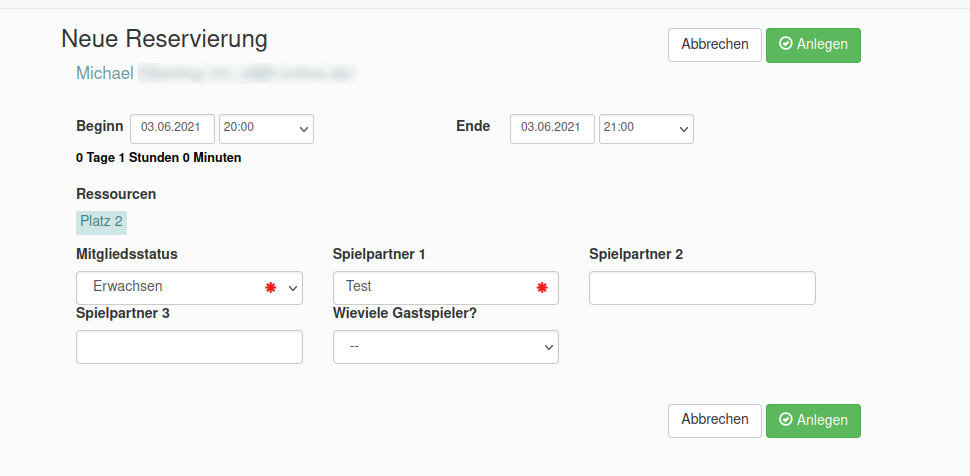Click the bottom Anlegen checkmark icon
Image resolution: width=970 pixels, height=476 pixels.
786,420
